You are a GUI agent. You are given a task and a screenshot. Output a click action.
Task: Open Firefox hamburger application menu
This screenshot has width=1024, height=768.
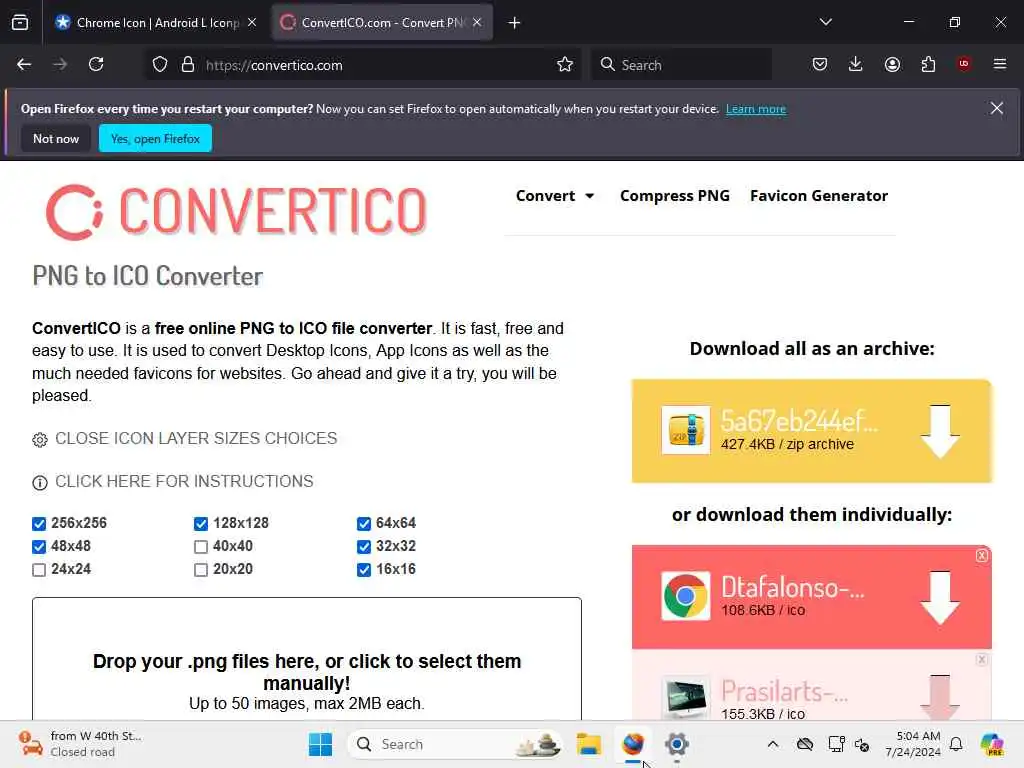coord(1000,64)
